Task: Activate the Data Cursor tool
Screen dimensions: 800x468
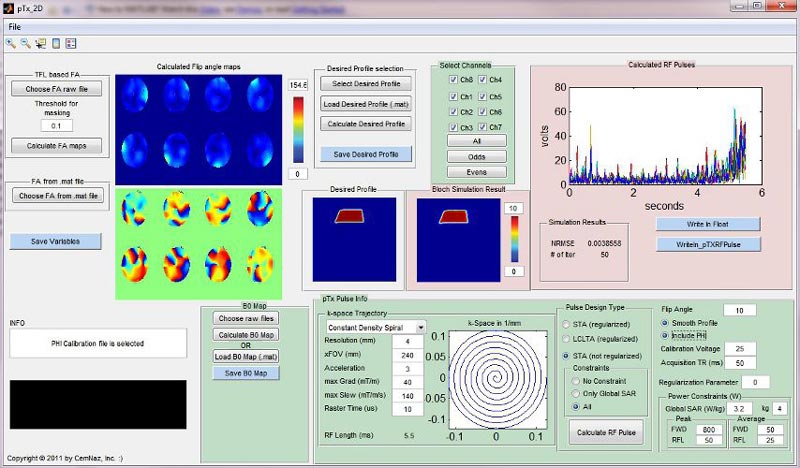Action: coord(40,43)
